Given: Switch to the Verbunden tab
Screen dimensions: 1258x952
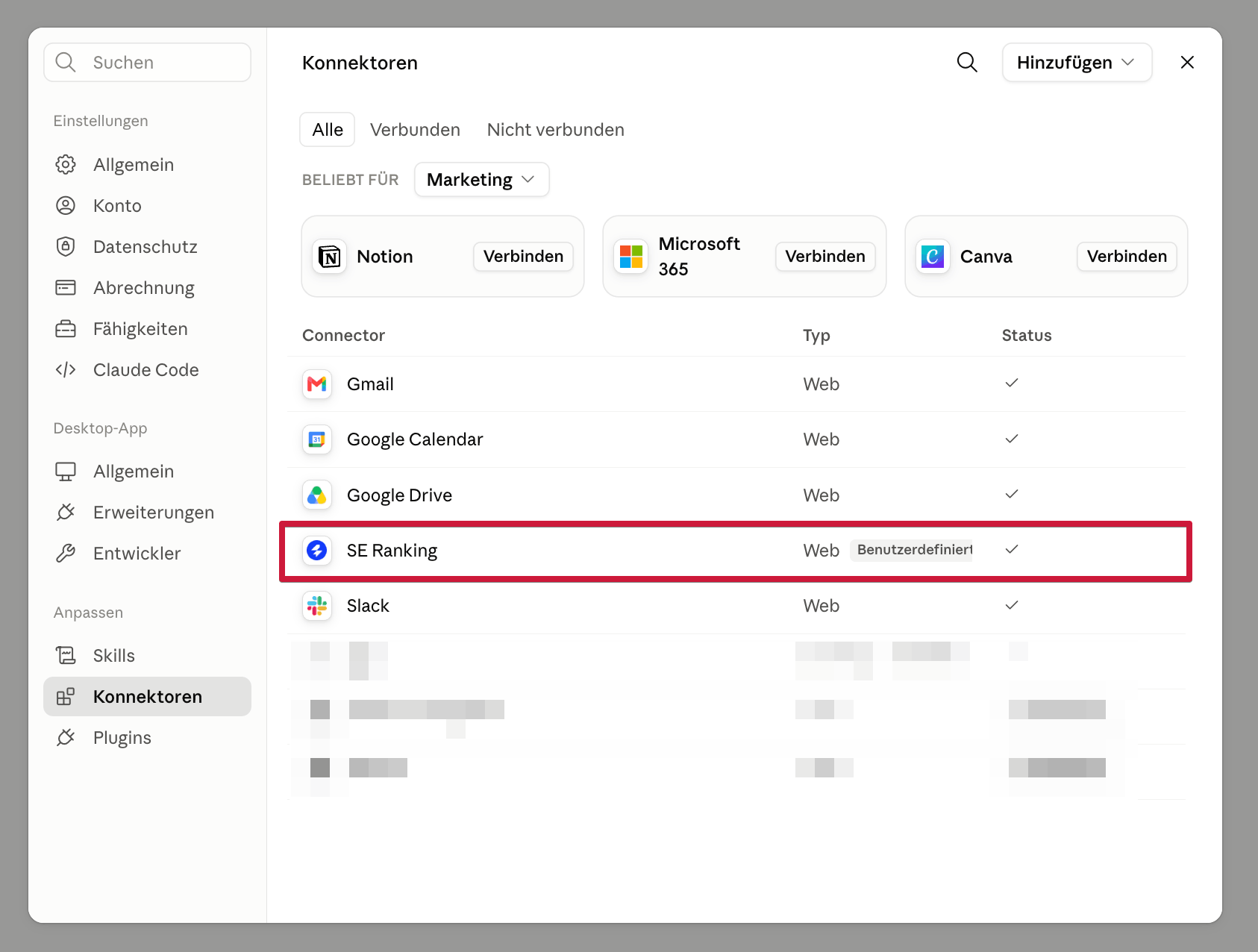Looking at the screenshot, I should pos(415,130).
